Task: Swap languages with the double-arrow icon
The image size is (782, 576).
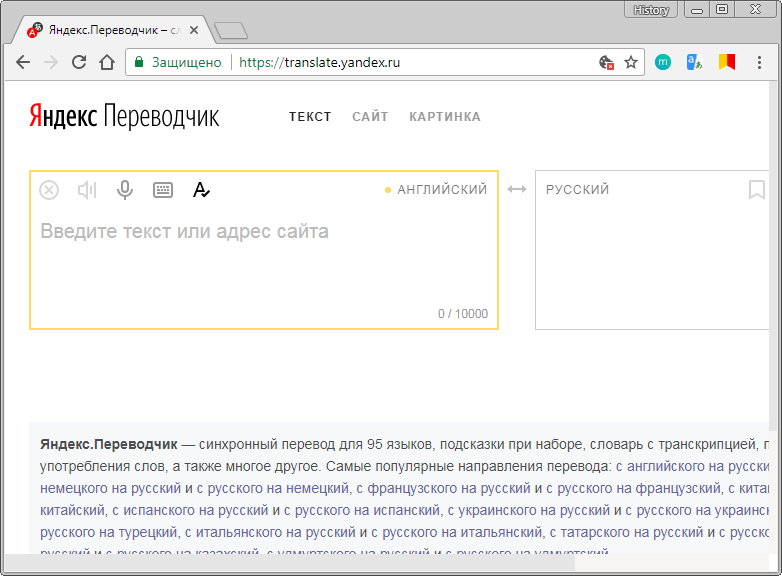Action: [517, 189]
